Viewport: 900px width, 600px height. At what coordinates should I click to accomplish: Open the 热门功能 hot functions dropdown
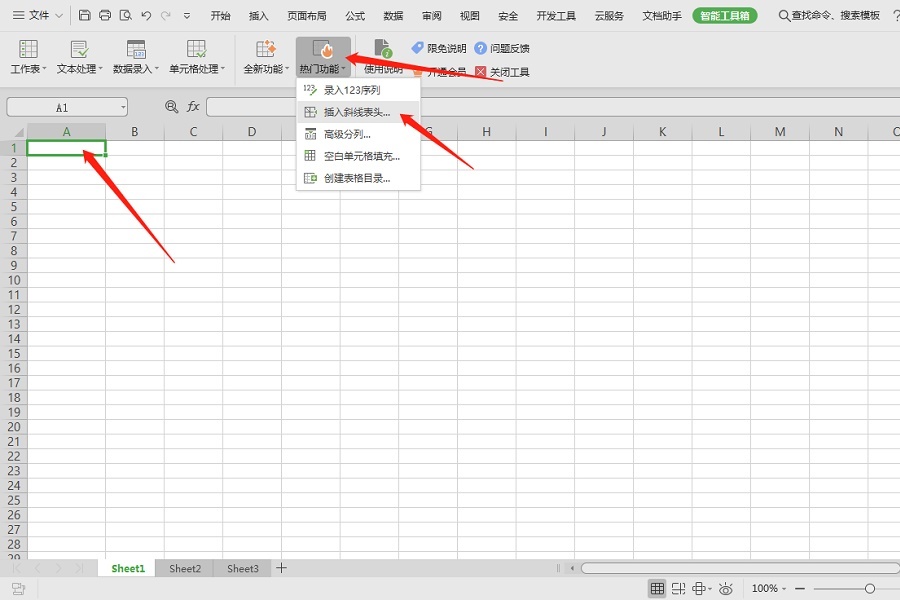pyautogui.click(x=324, y=55)
